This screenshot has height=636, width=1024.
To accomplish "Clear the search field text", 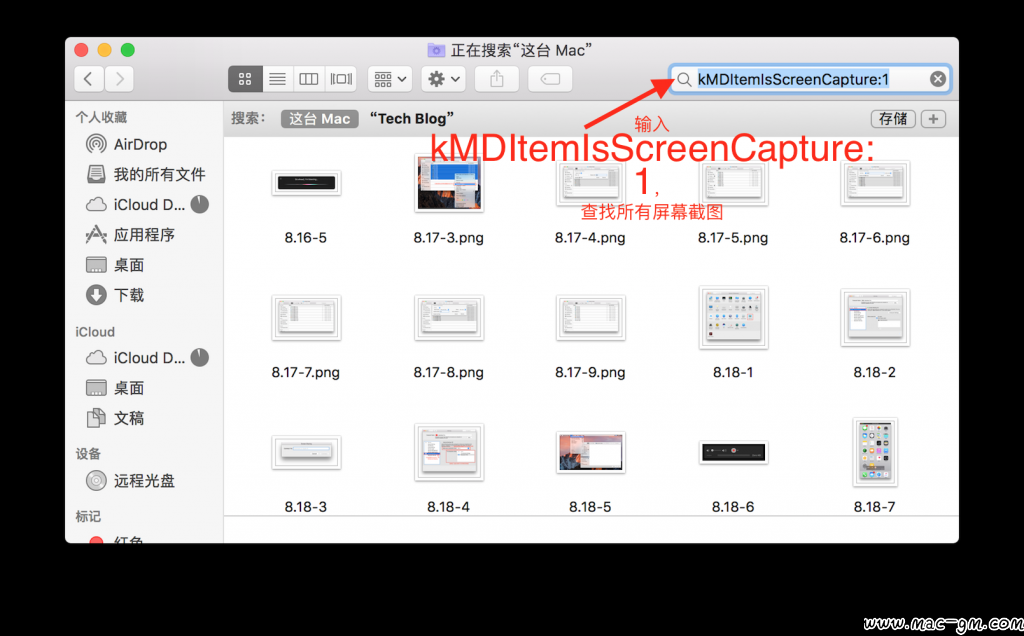I will pyautogui.click(x=937, y=79).
